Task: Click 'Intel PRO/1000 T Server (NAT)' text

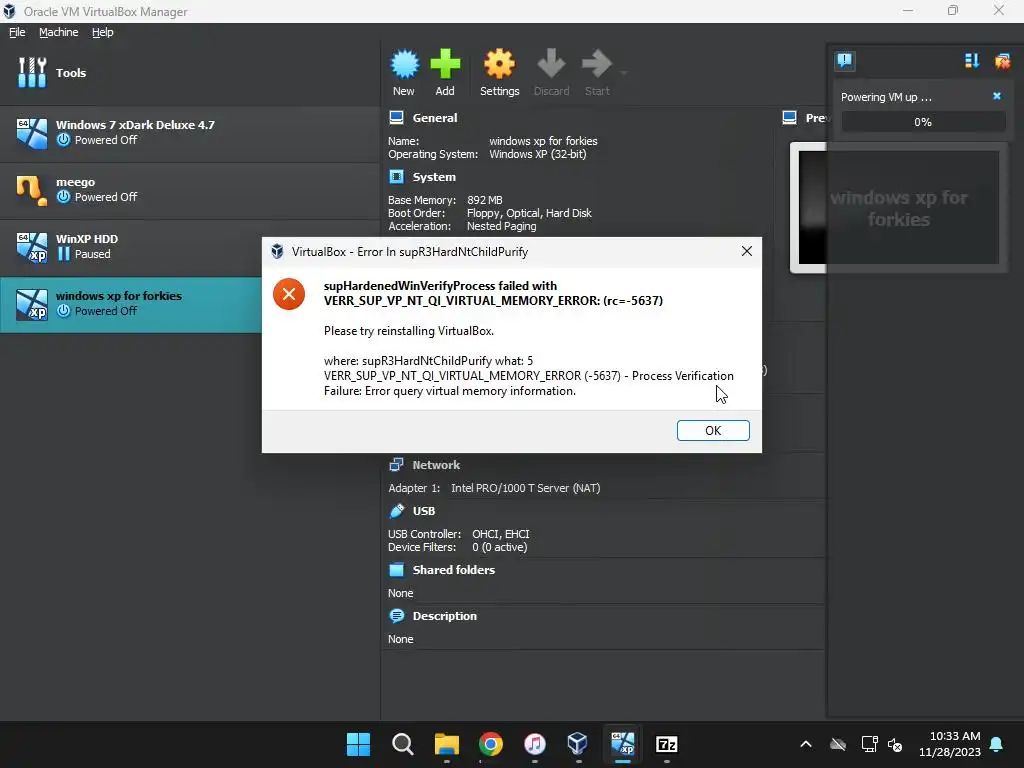Action: coord(526,488)
